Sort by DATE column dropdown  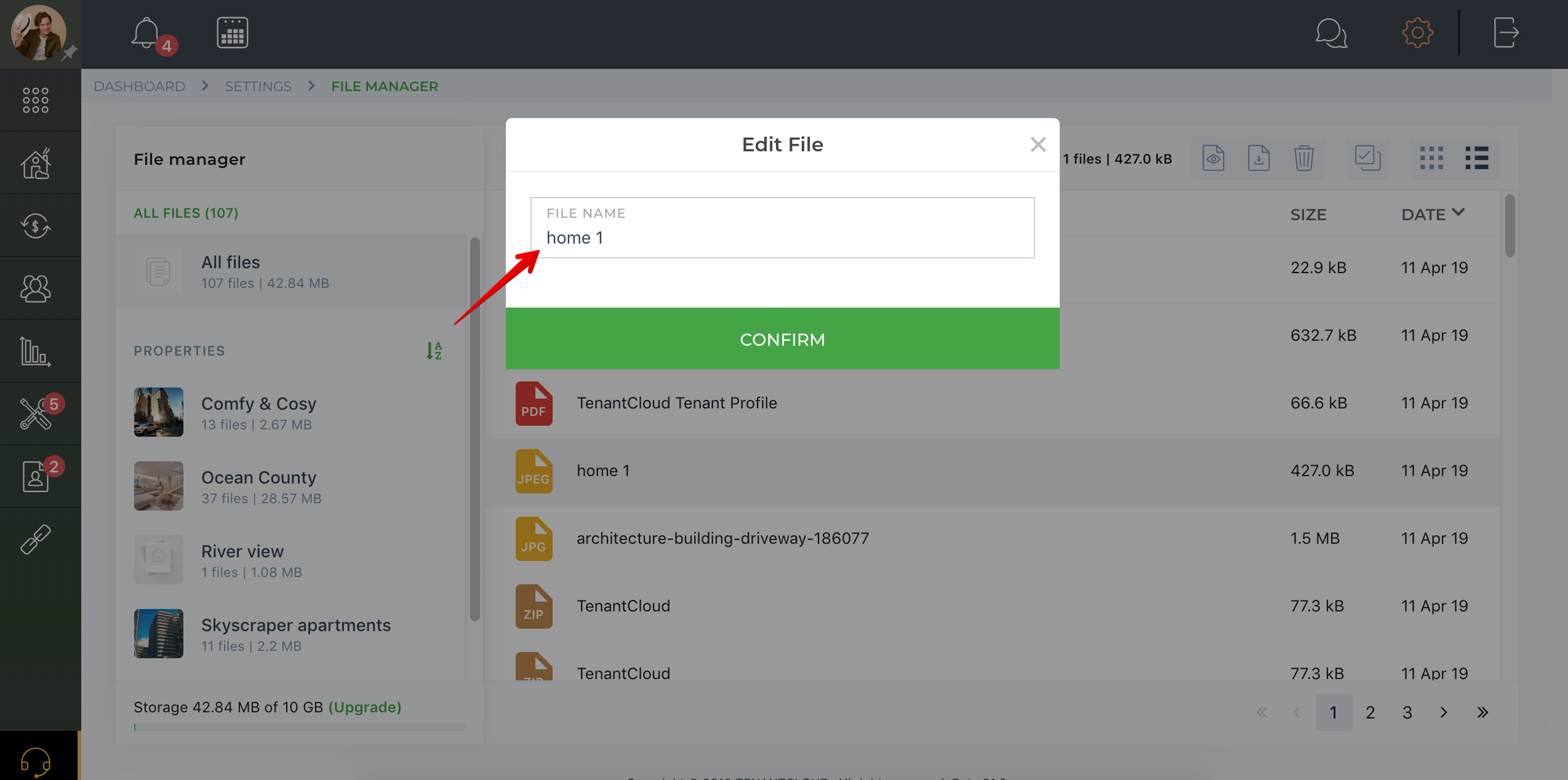coord(1433,214)
